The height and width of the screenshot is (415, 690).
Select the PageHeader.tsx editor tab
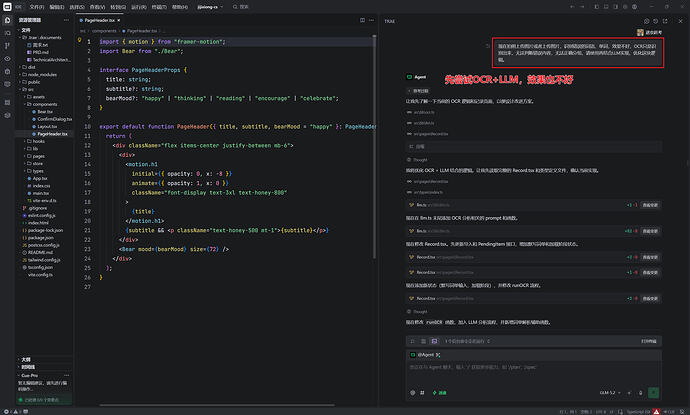click(x=100, y=20)
